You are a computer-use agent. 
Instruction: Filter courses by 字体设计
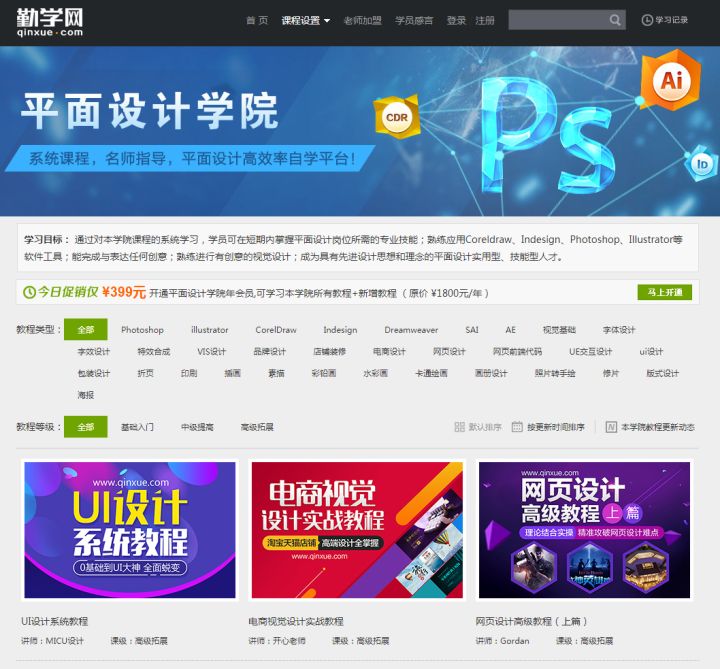[619, 330]
